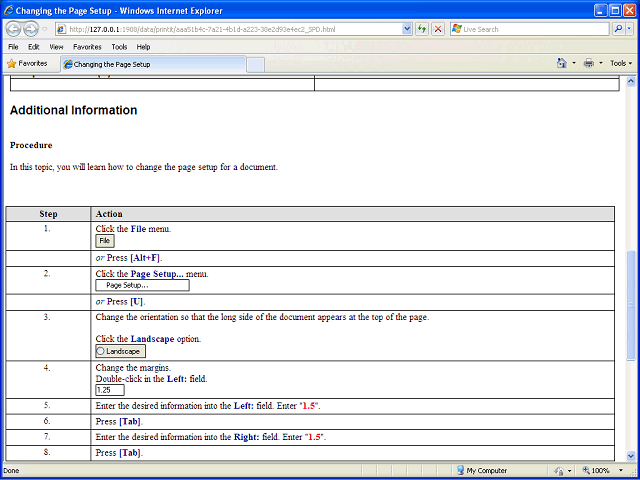
Task: Click step 6 'Press [Tab].' text
Action: (x=119, y=422)
